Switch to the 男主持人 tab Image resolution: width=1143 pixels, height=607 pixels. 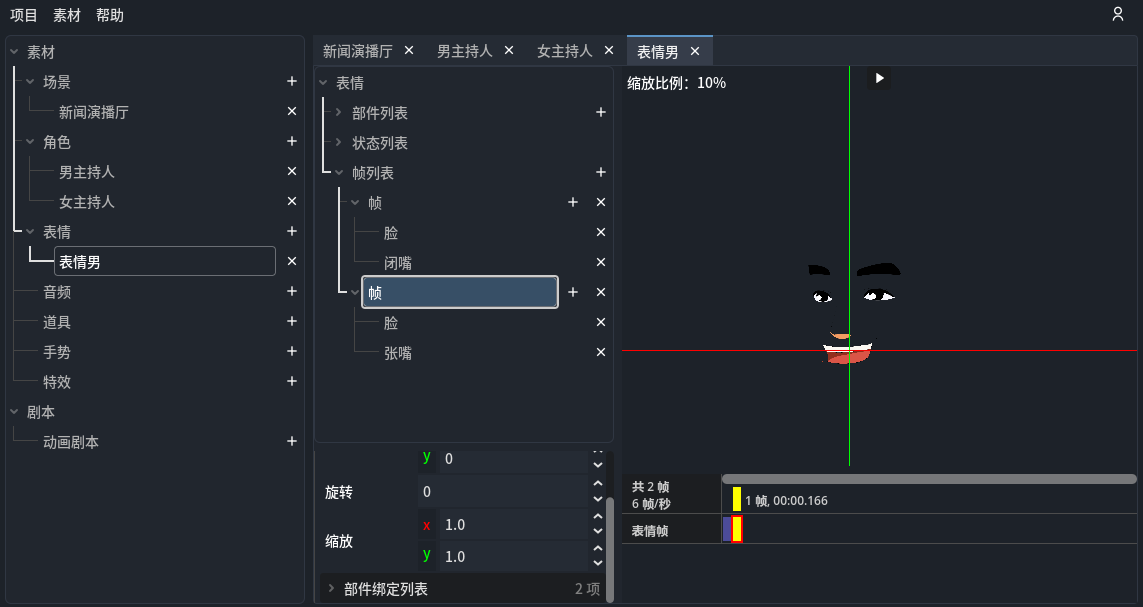(464, 51)
